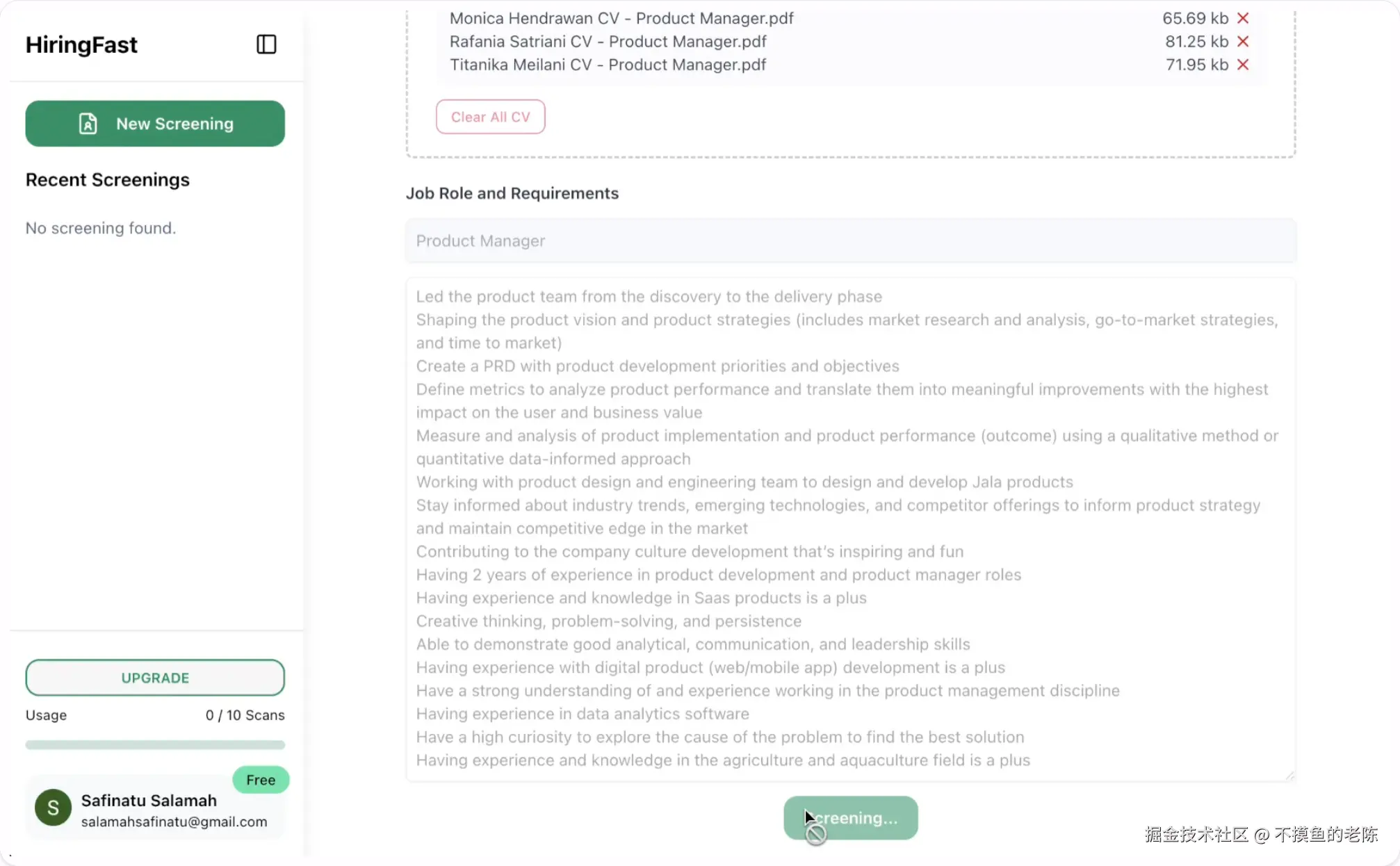The width and height of the screenshot is (1400, 866).
Task: Start a New Screening
Action: (x=155, y=124)
